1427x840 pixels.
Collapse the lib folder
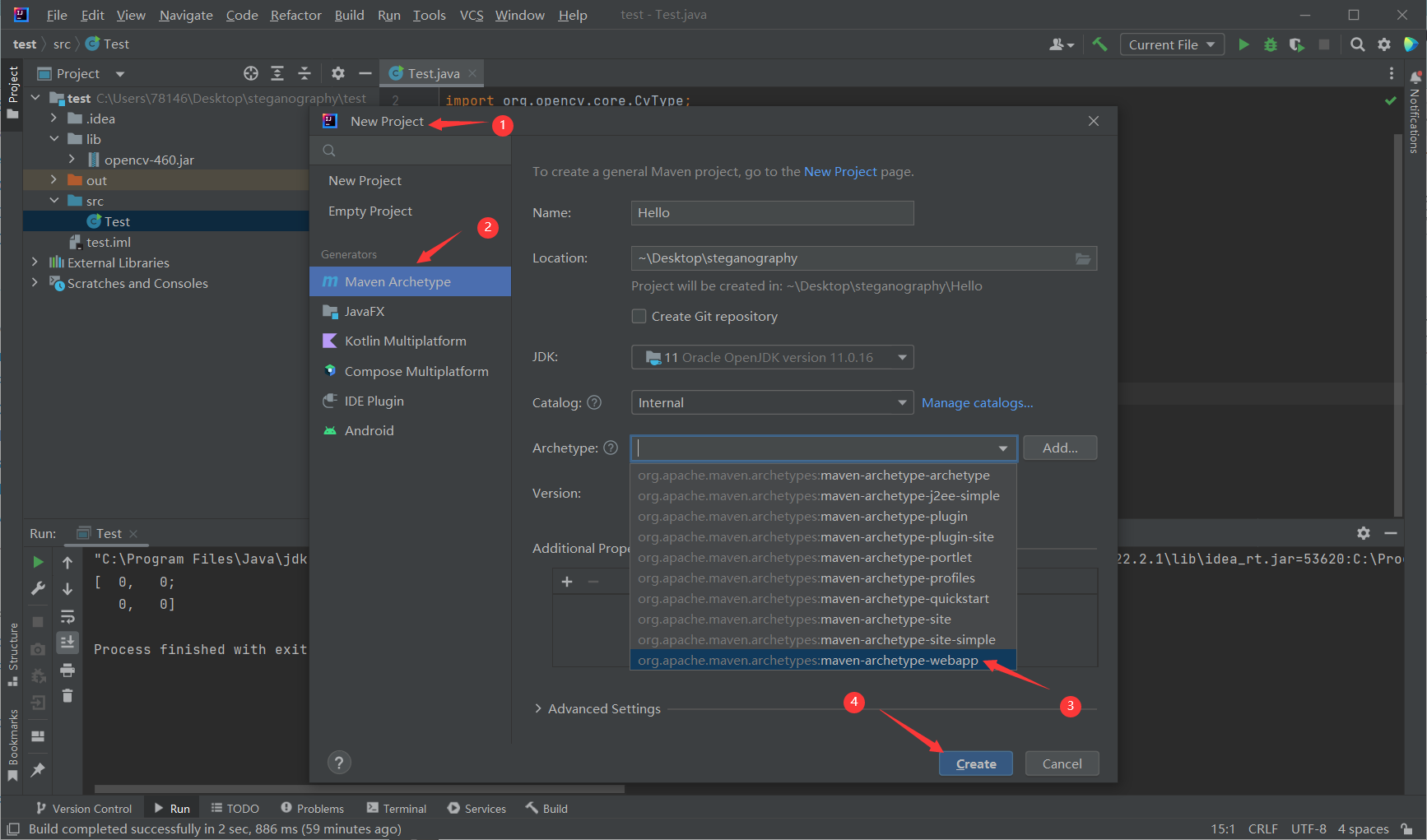pos(53,139)
